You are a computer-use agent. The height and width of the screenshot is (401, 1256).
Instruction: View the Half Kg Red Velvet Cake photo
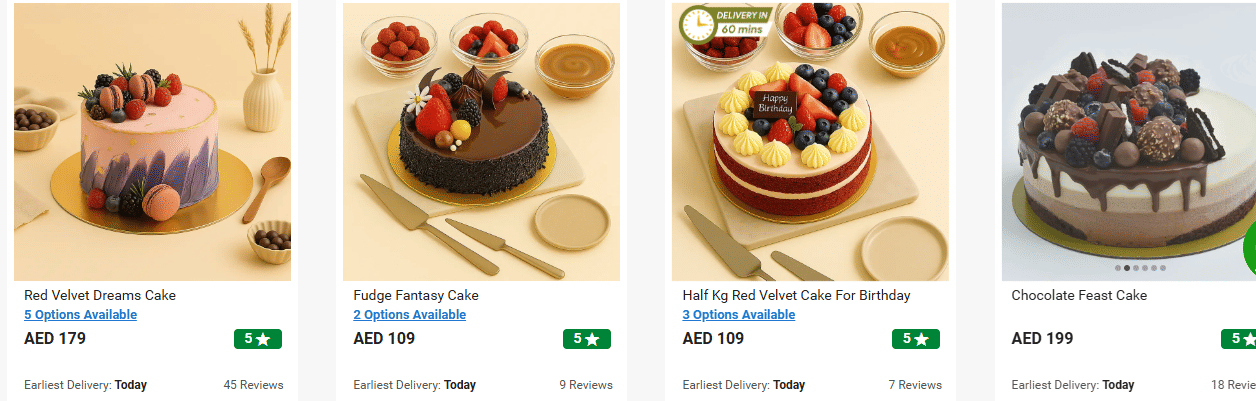pyautogui.click(x=810, y=142)
